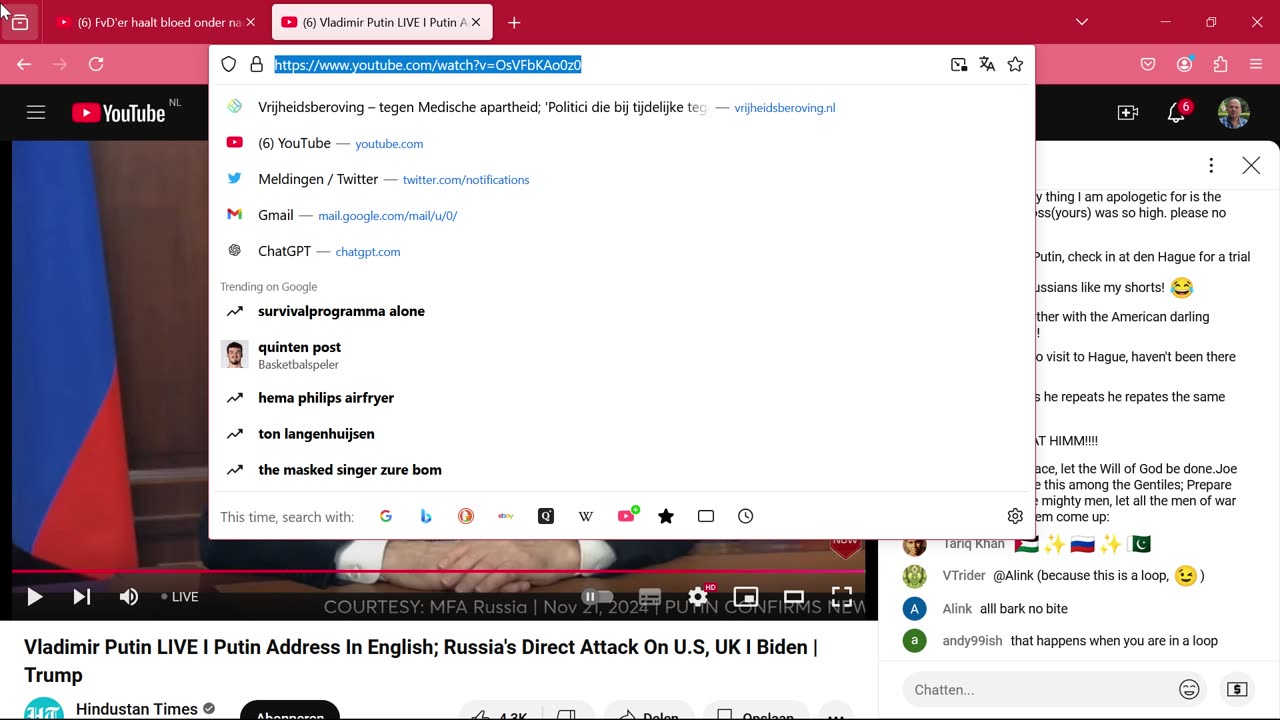Toggle theater mode
This screenshot has width=1280, height=720.
(794, 597)
